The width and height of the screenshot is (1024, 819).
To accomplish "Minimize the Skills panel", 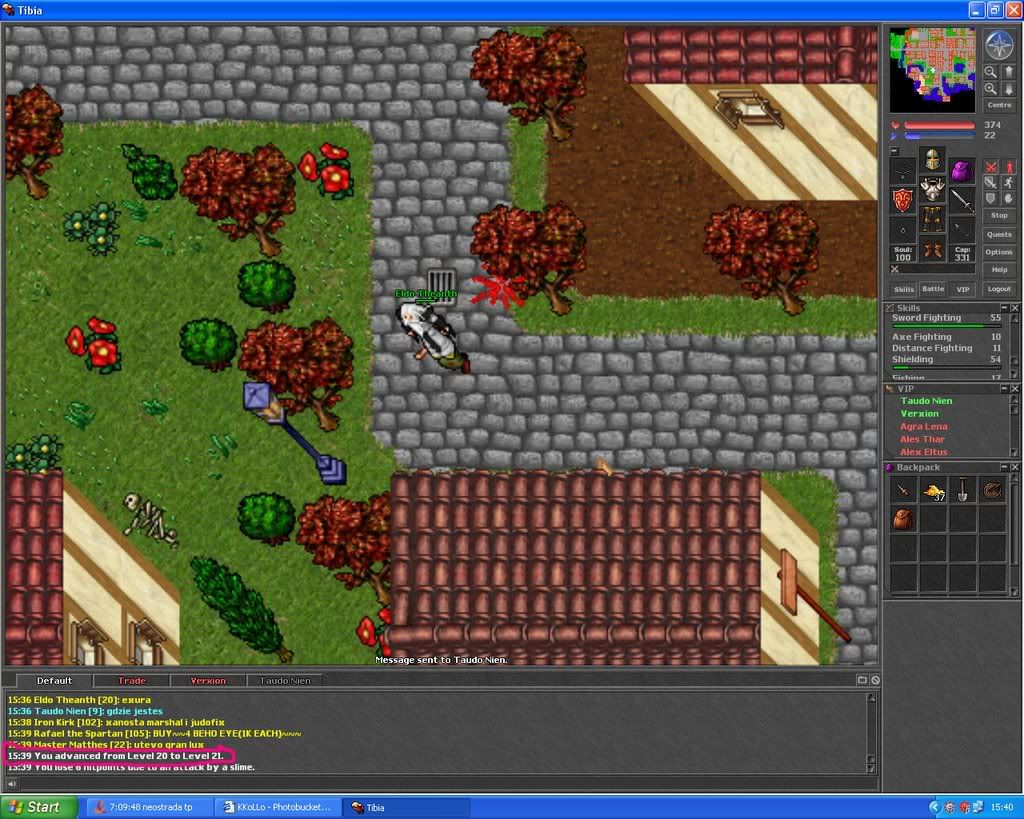I will pyautogui.click(x=1004, y=308).
